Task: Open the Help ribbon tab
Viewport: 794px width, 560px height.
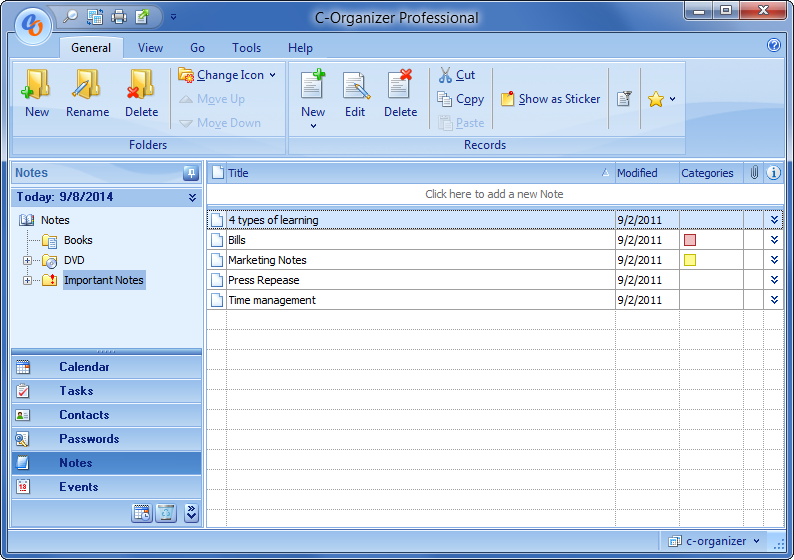Action: point(300,48)
